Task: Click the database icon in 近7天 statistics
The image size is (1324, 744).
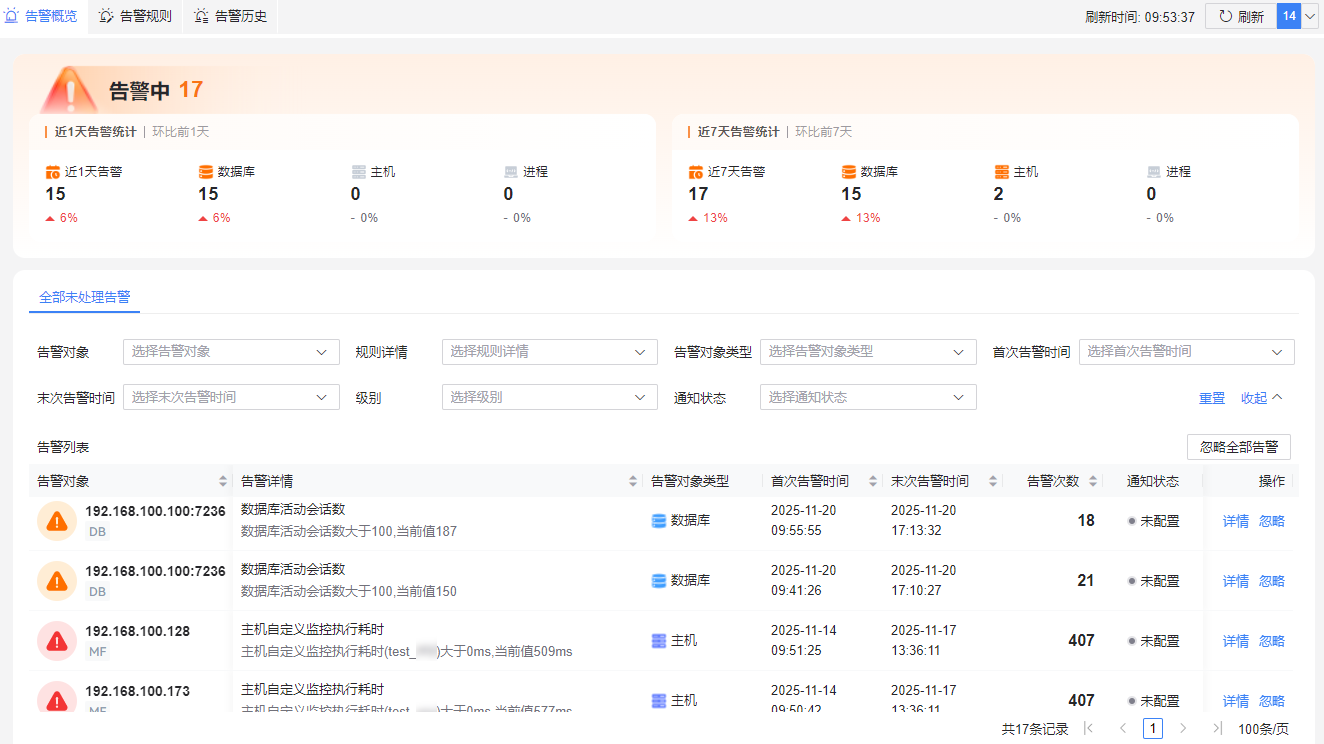Action: [849, 172]
